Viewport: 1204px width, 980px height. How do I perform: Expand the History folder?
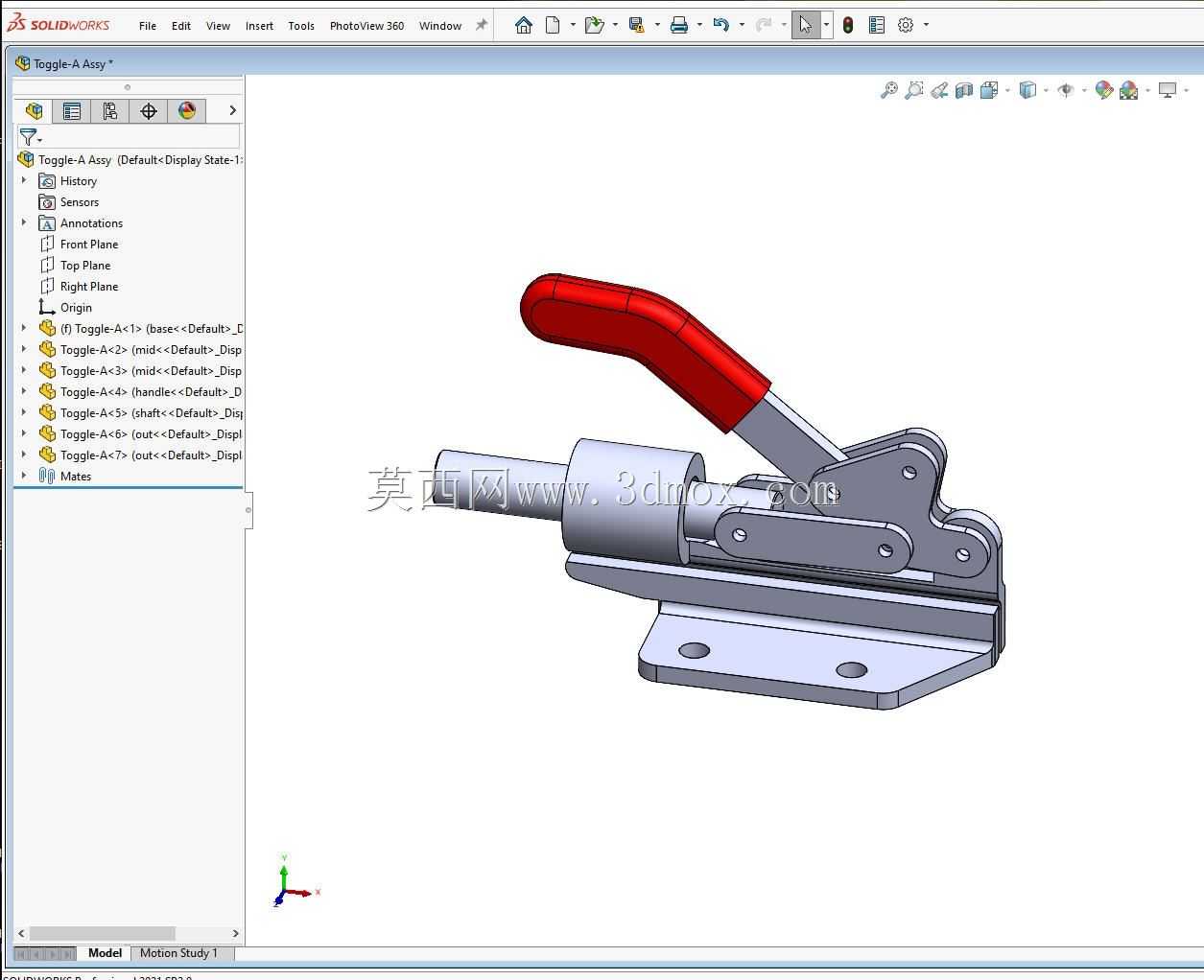click(x=24, y=180)
